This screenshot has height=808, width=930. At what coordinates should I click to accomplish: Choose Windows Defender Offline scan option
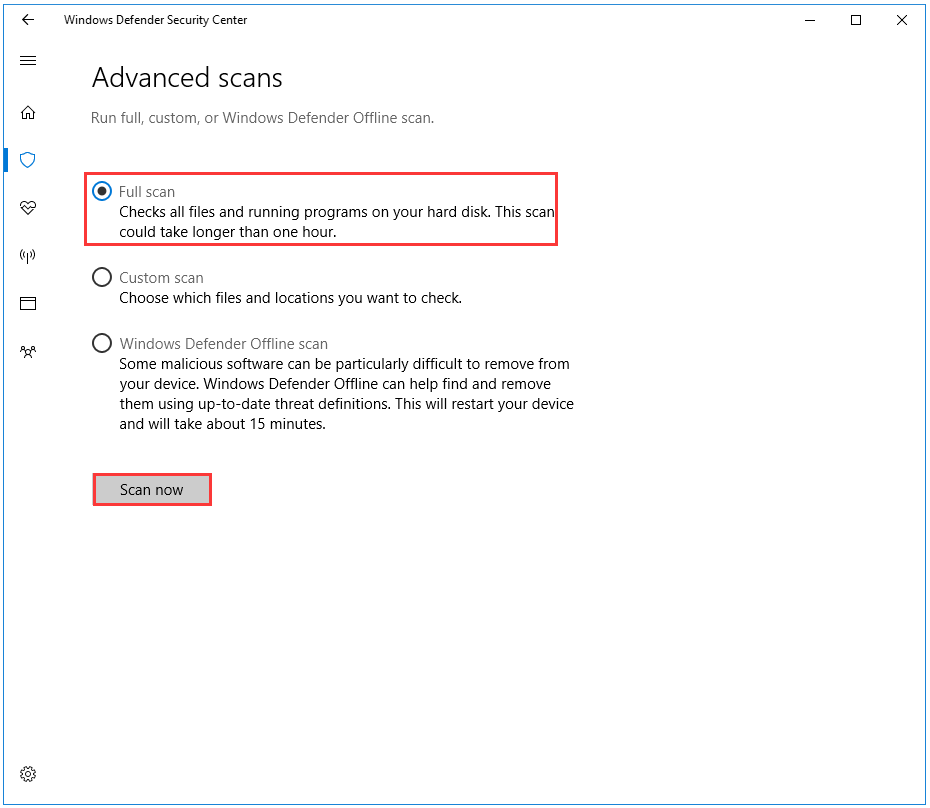102,343
